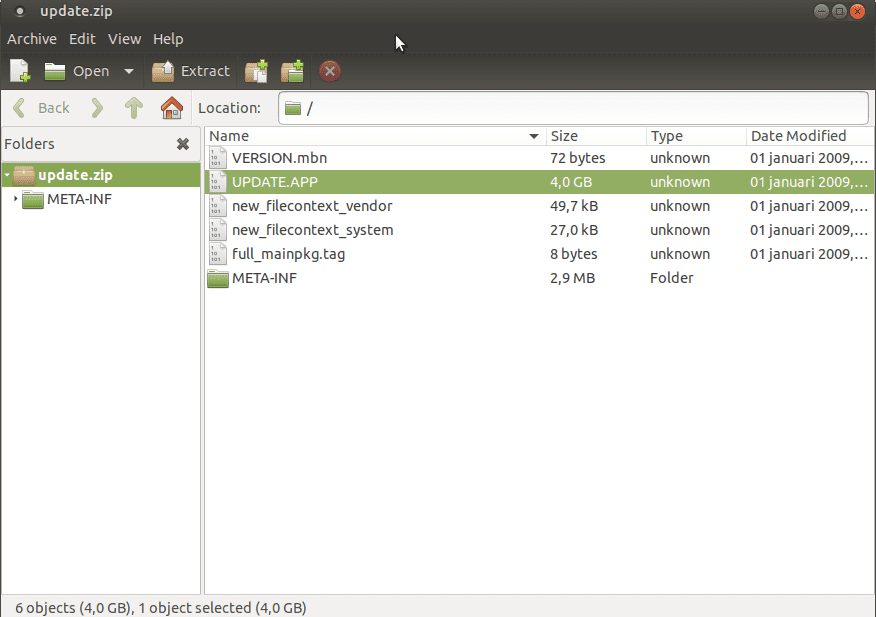Click the window menu dot in title bar
This screenshot has width=876, height=617.
(20, 11)
